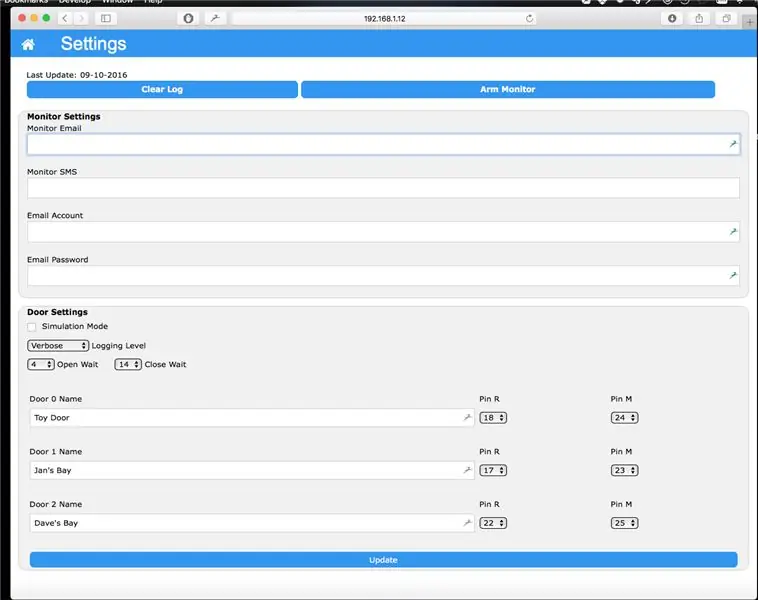Change Door 0 Pin M value 24

[624, 417]
